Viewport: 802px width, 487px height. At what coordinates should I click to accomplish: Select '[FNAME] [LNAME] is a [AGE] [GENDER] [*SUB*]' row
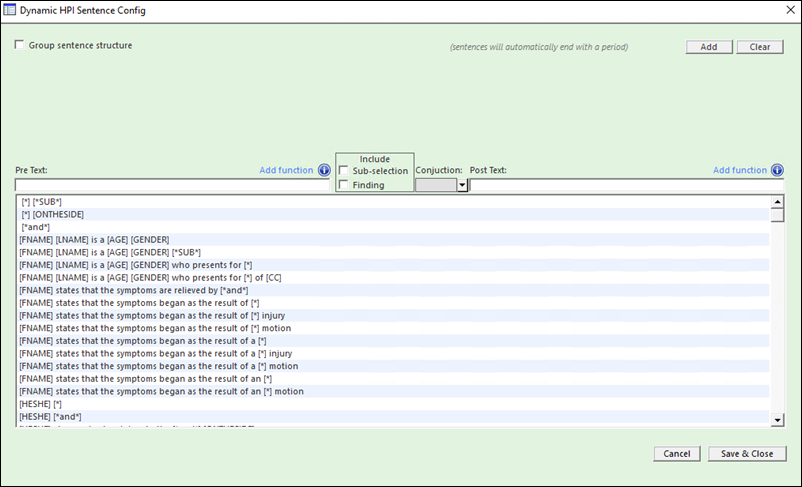point(393,252)
